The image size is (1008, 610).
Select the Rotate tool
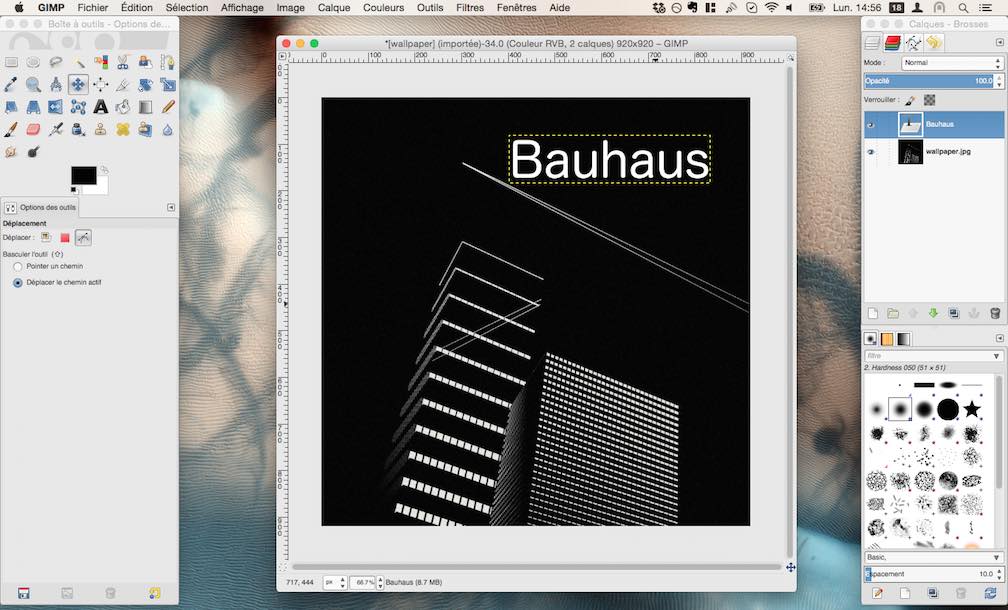pos(145,84)
